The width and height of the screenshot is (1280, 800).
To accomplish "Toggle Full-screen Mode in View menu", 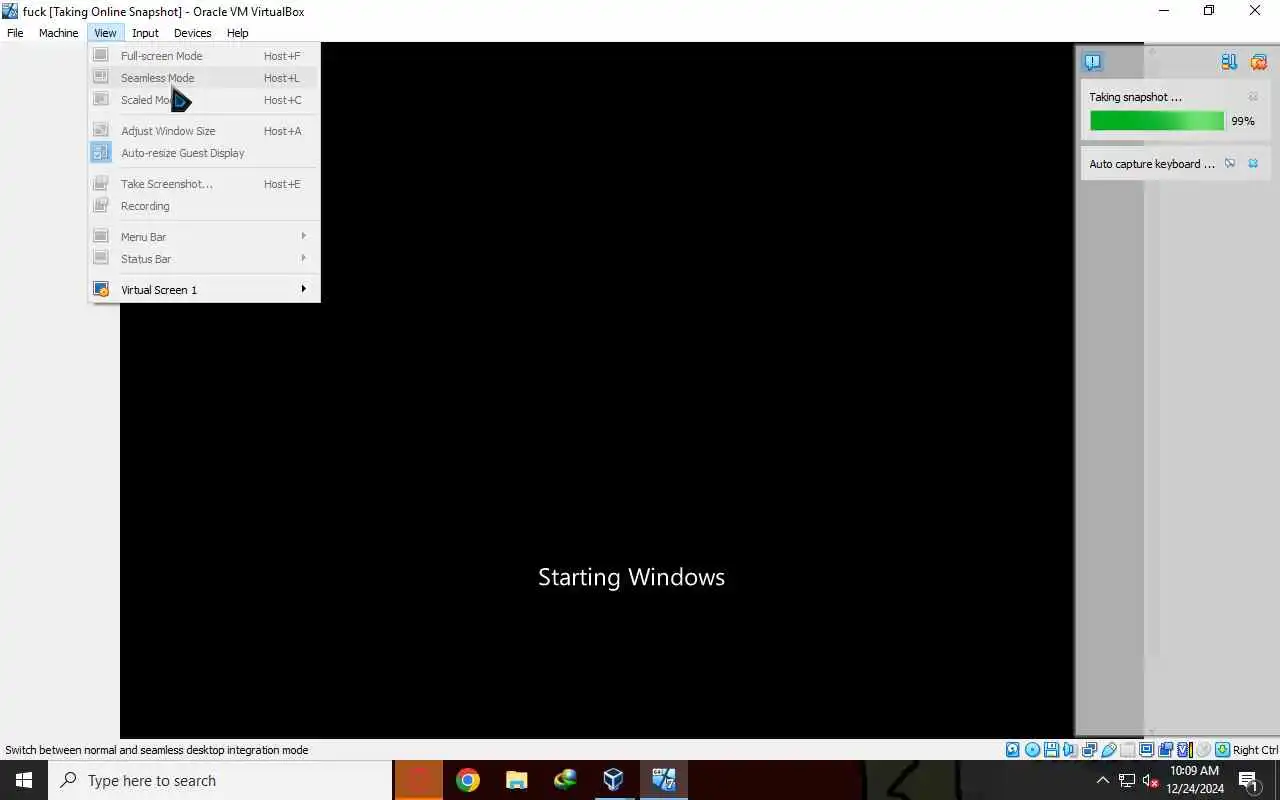I will [204, 56].
